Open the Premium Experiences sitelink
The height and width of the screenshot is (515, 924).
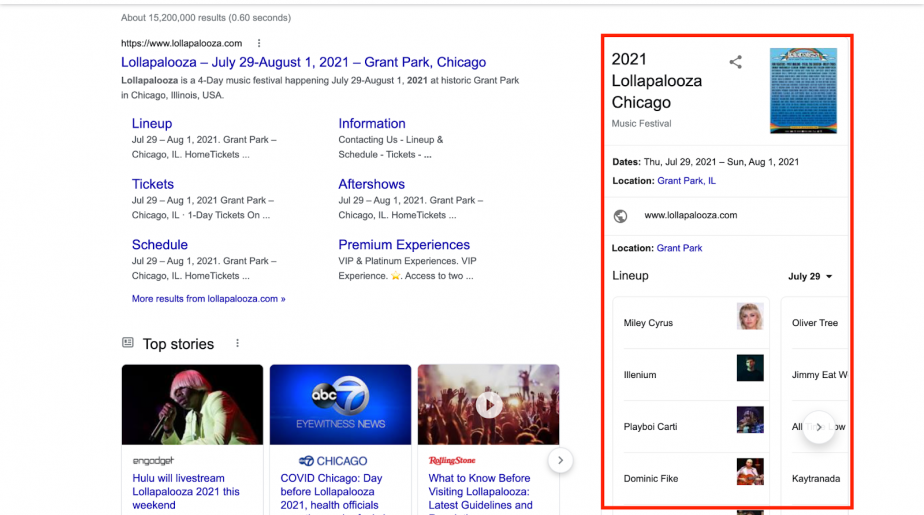[x=404, y=245]
